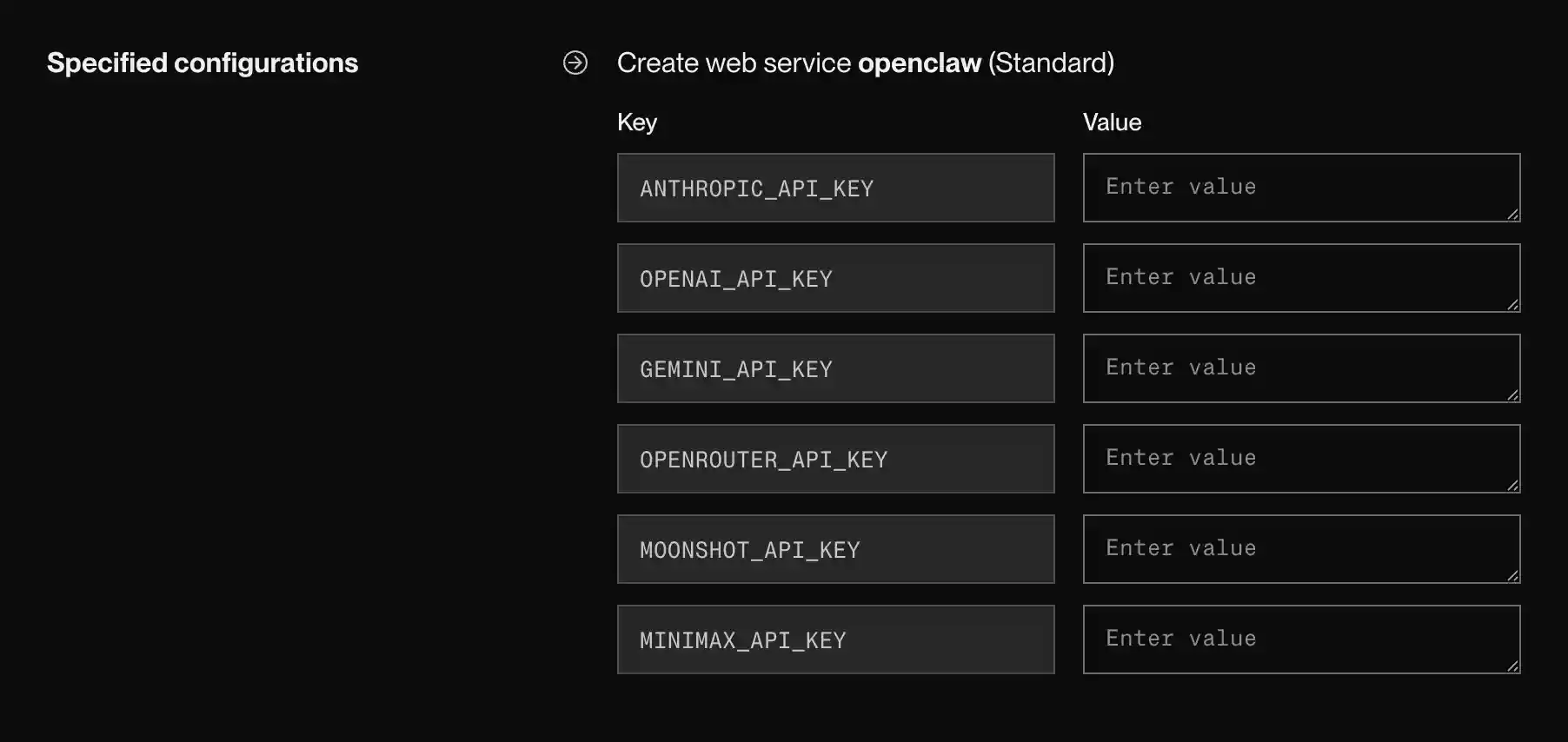Image resolution: width=1568 pixels, height=742 pixels.
Task: Click the 'Create web service openclaw (Standard)' title
Action: point(866,63)
